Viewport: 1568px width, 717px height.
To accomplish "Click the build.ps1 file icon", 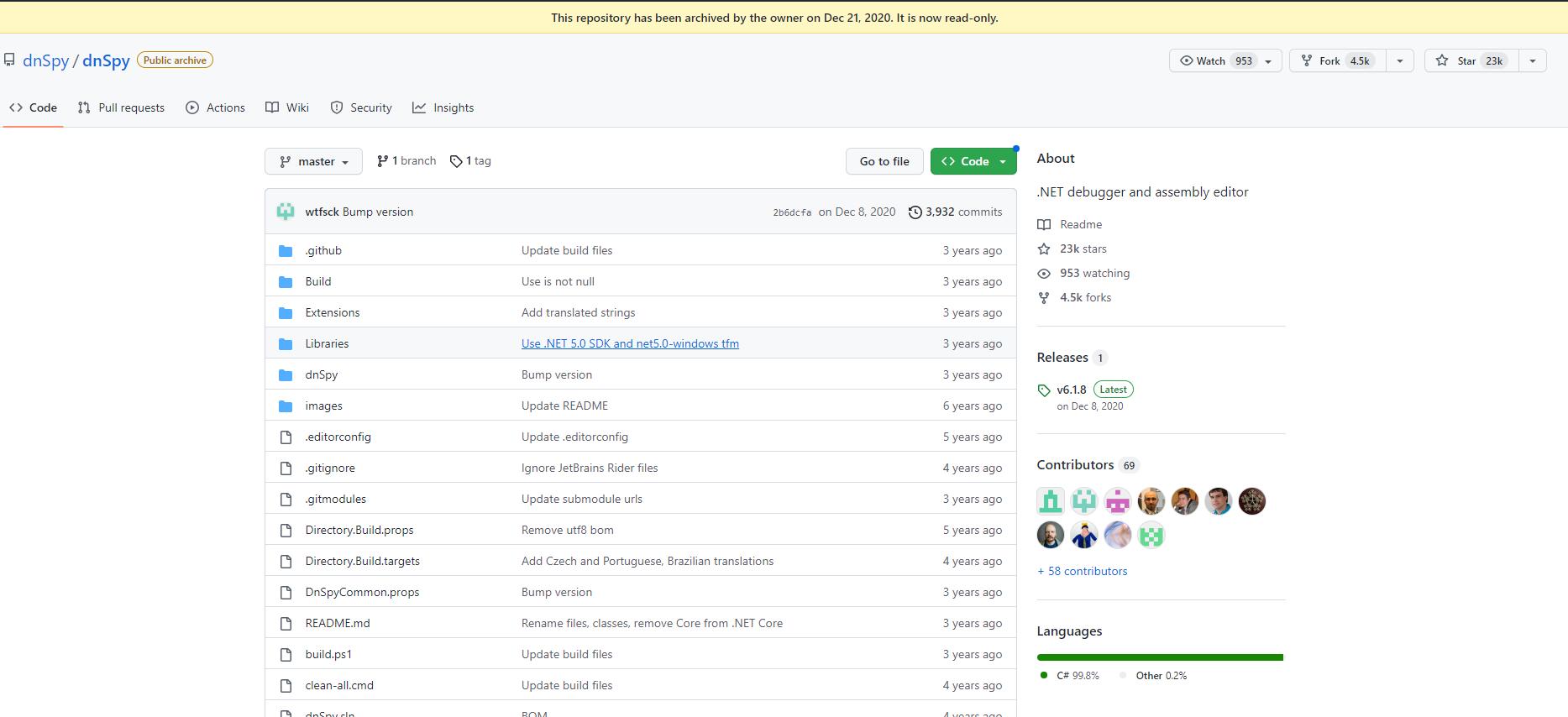I will pyautogui.click(x=286, y=655).
